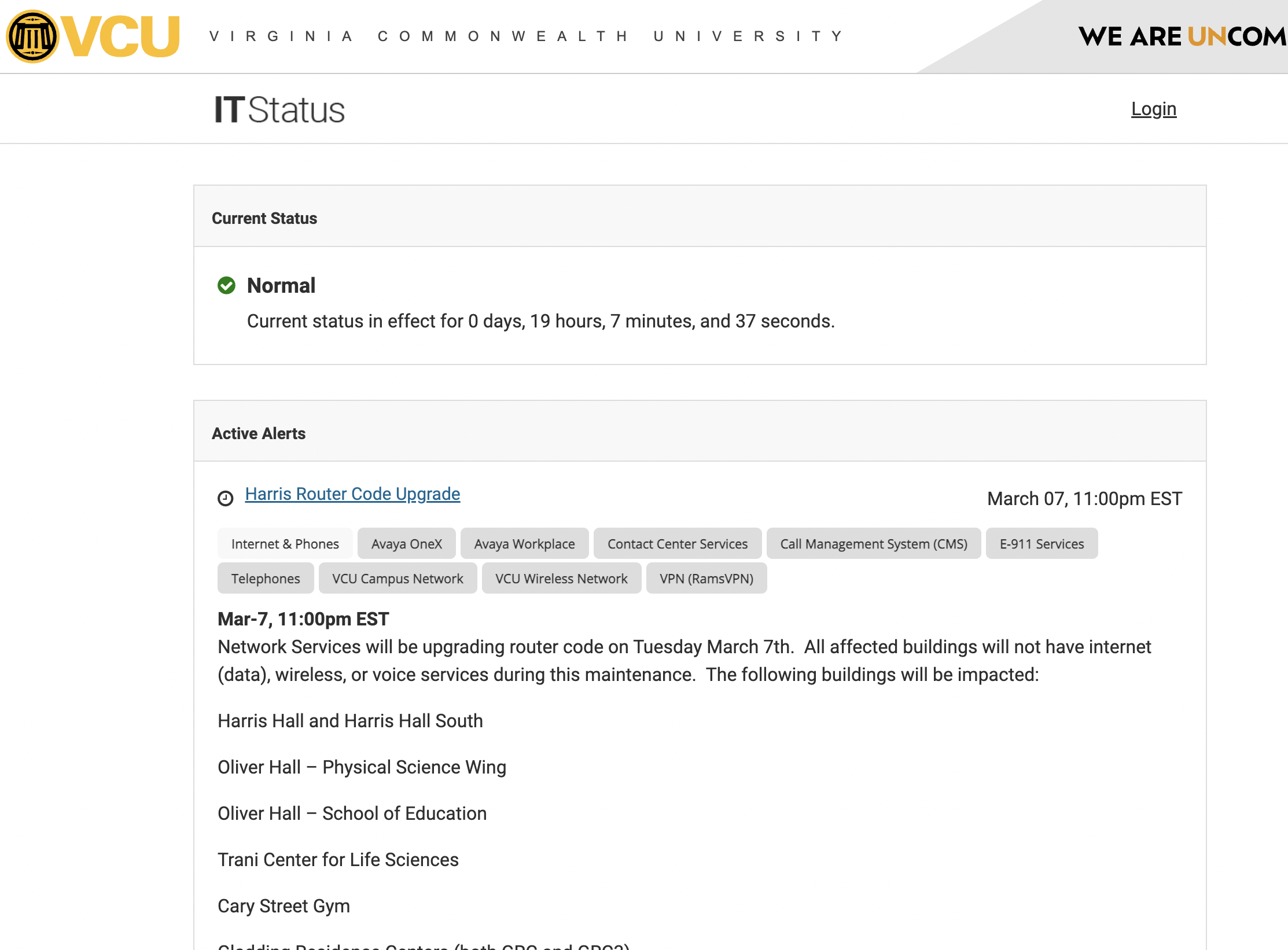Select the VPN (RamsVPN) tag
The image size is (1288, 950).
click(706, 579)
